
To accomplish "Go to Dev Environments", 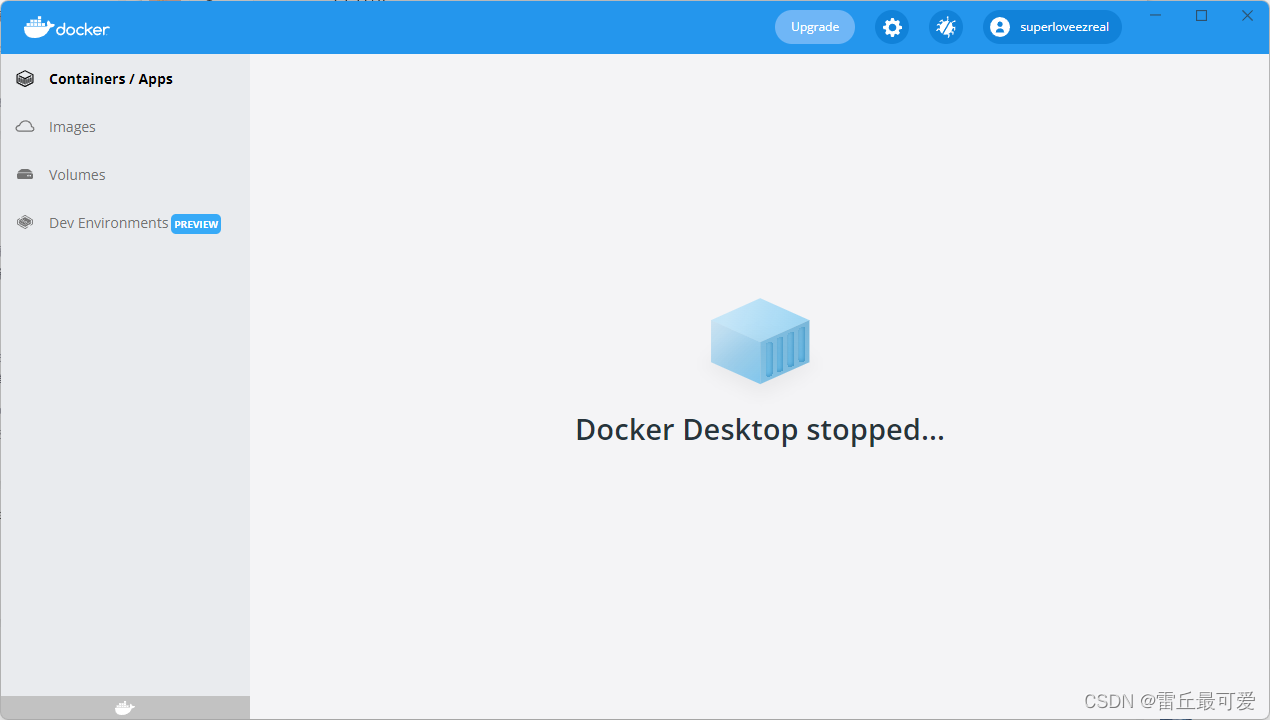I will pyautogui.click(x=108, y=222).
